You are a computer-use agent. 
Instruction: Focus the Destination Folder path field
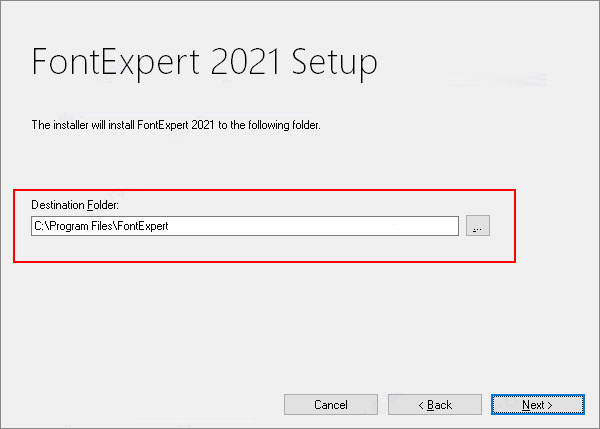245,226
